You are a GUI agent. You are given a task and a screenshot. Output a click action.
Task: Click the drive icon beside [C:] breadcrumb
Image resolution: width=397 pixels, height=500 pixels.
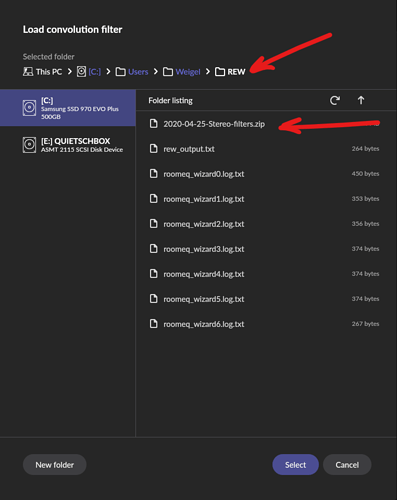[x=81, y=71]
